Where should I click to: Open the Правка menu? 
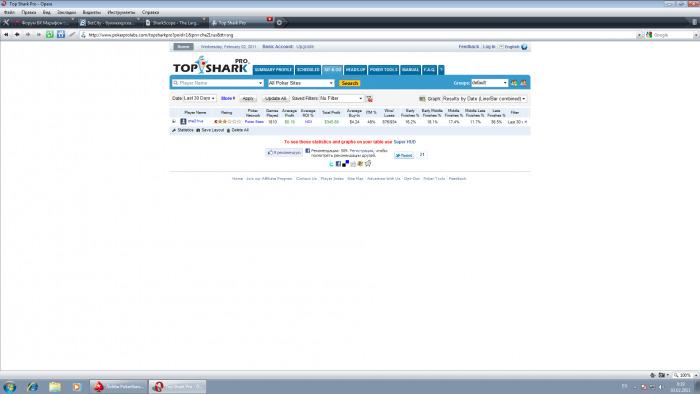pos(29,12)
